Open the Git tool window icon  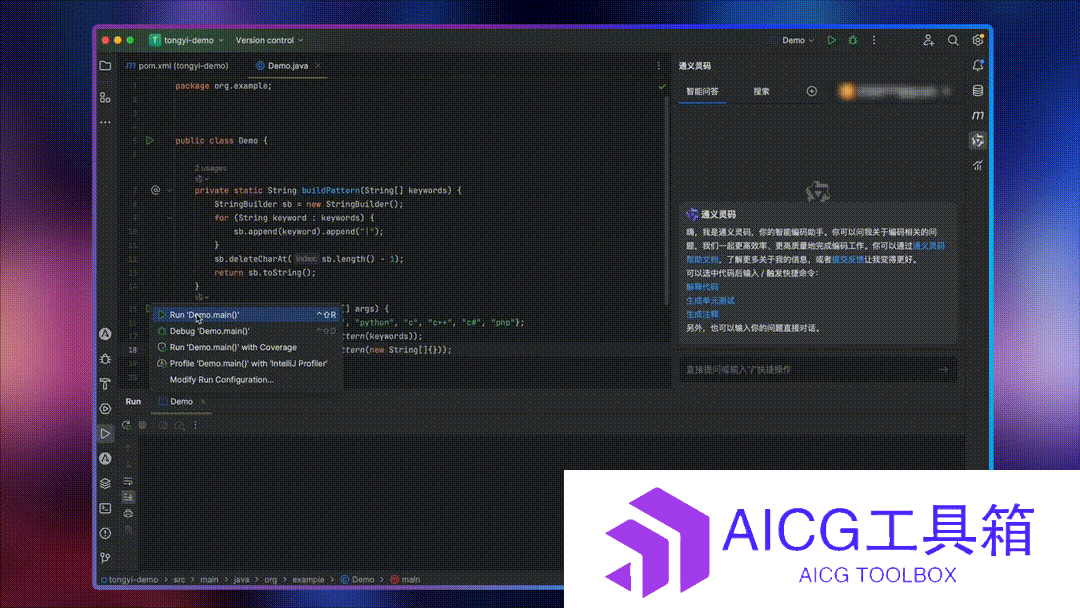pos(105,558)
